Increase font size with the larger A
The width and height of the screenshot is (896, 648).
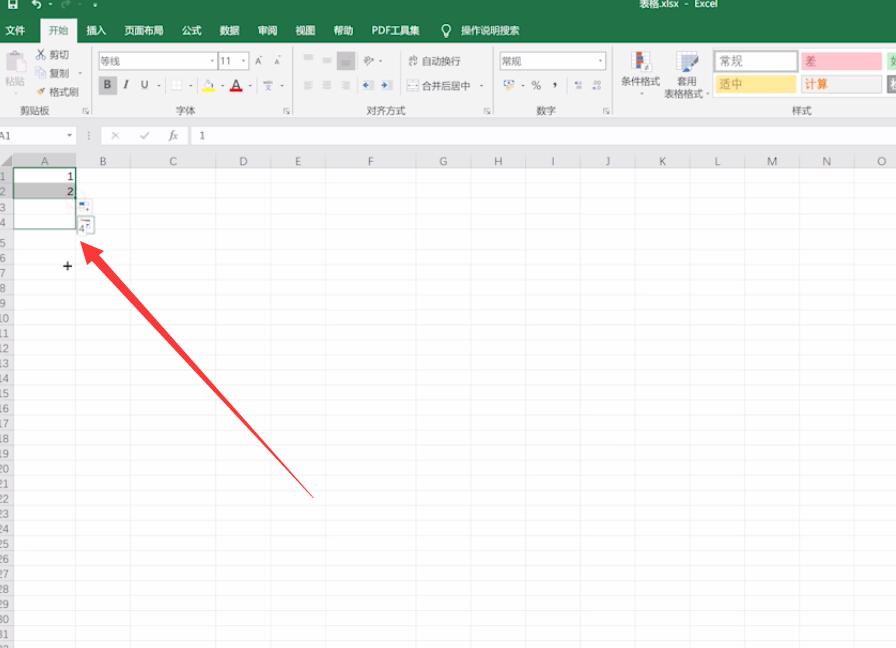(259, 61)
